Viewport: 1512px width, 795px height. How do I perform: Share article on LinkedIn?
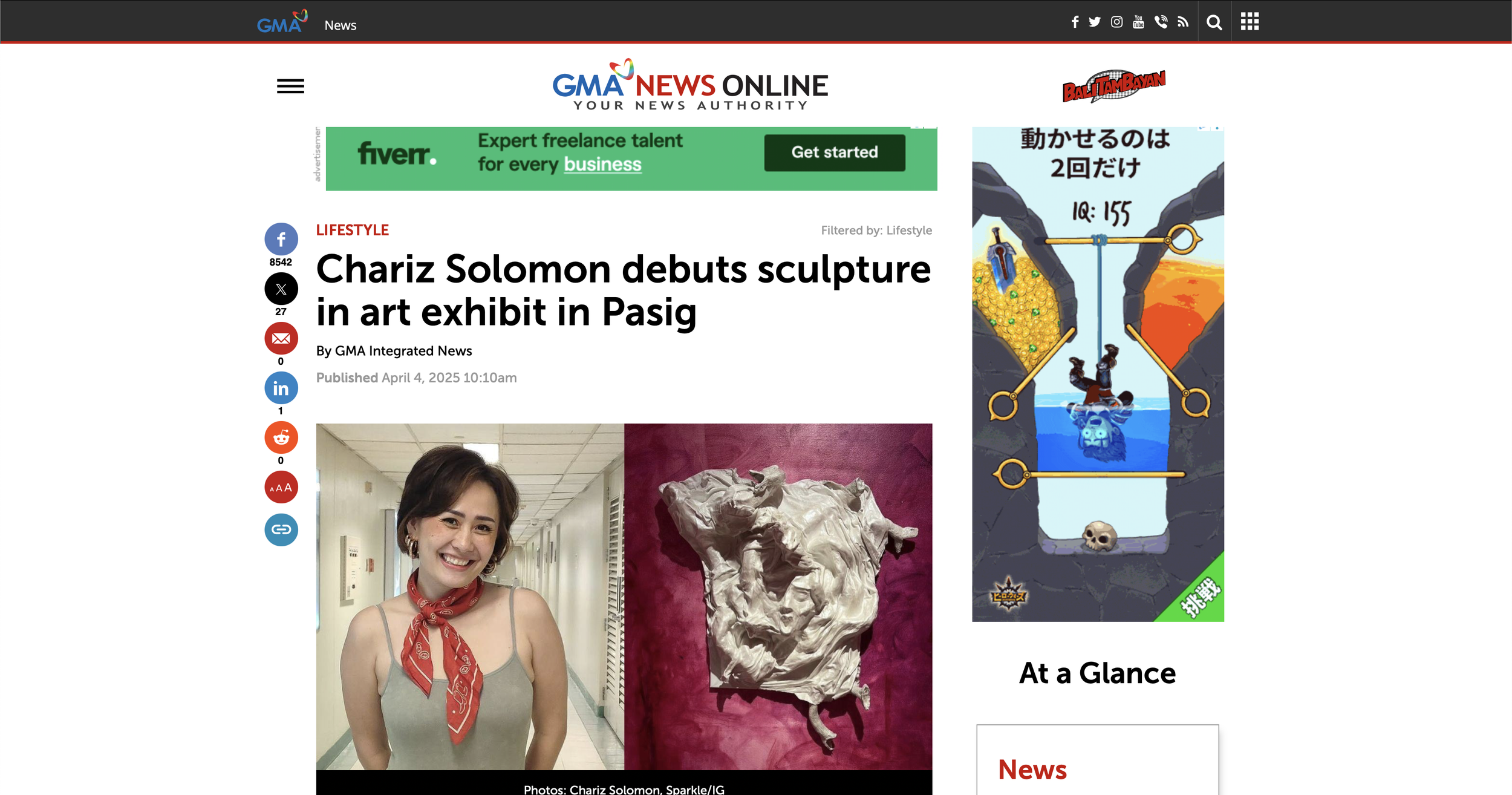click(281, 388)
